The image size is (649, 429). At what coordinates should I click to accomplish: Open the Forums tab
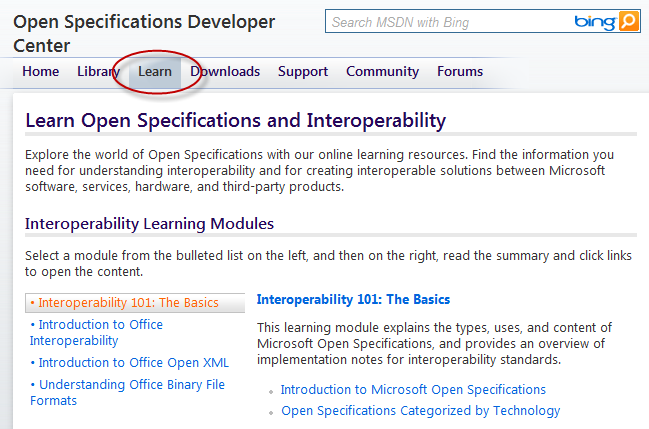click(x=460, y=71)
